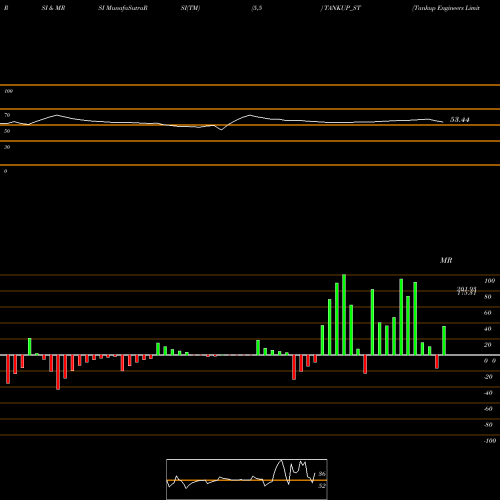500x500 pixels.
Task: Click the SI MunafaSutraR header text
Action: (123, 8)
